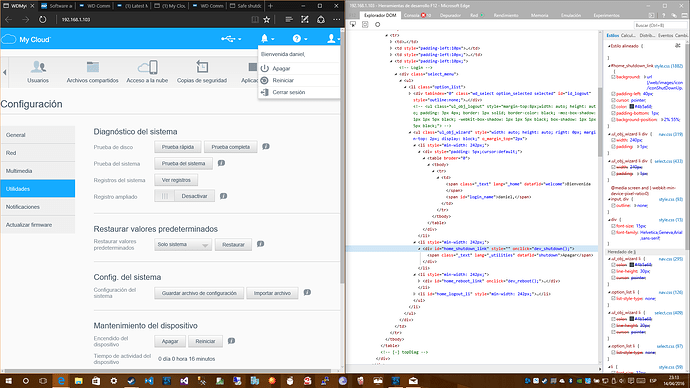This screenshot has width=690, height=388.
Task: Collapse the select_menu div node
Action: pyautogui.click(x=396, y=74)
